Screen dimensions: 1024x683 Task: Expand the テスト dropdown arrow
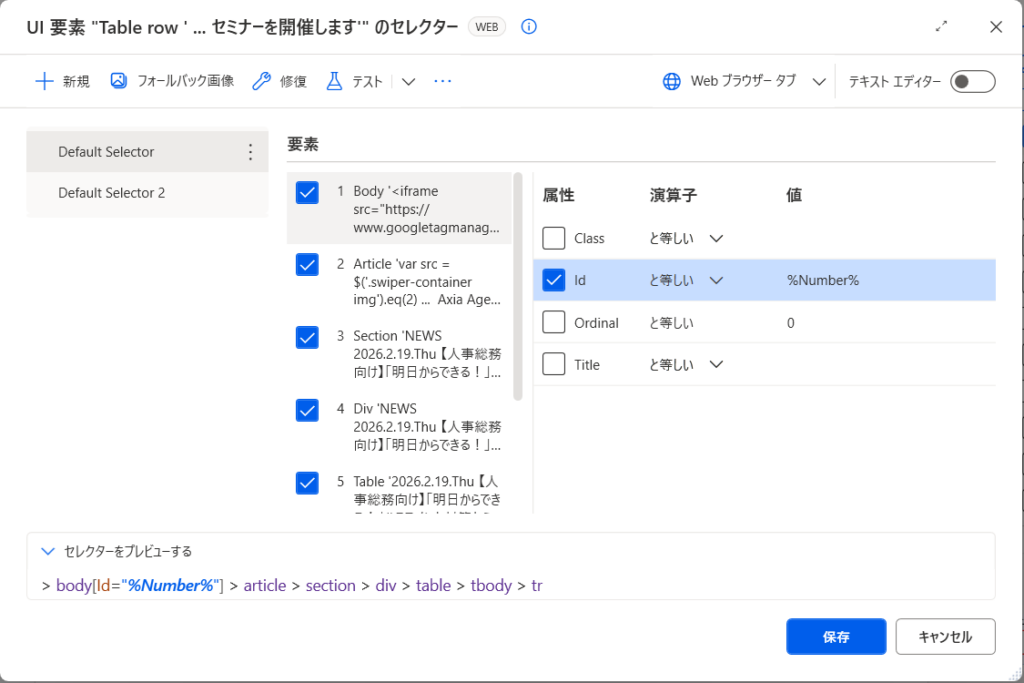point(408,82)
